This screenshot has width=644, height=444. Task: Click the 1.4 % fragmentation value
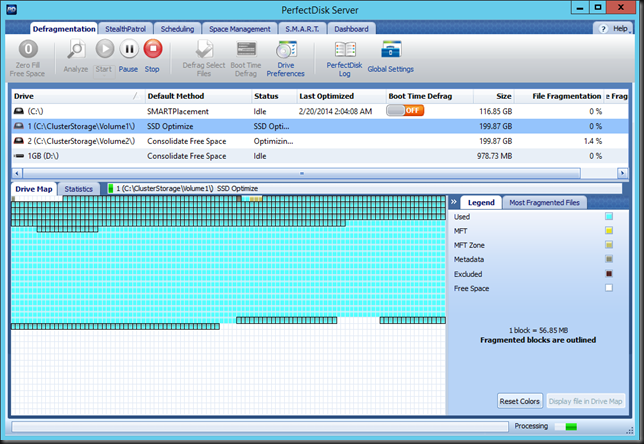tap(592, 141)
